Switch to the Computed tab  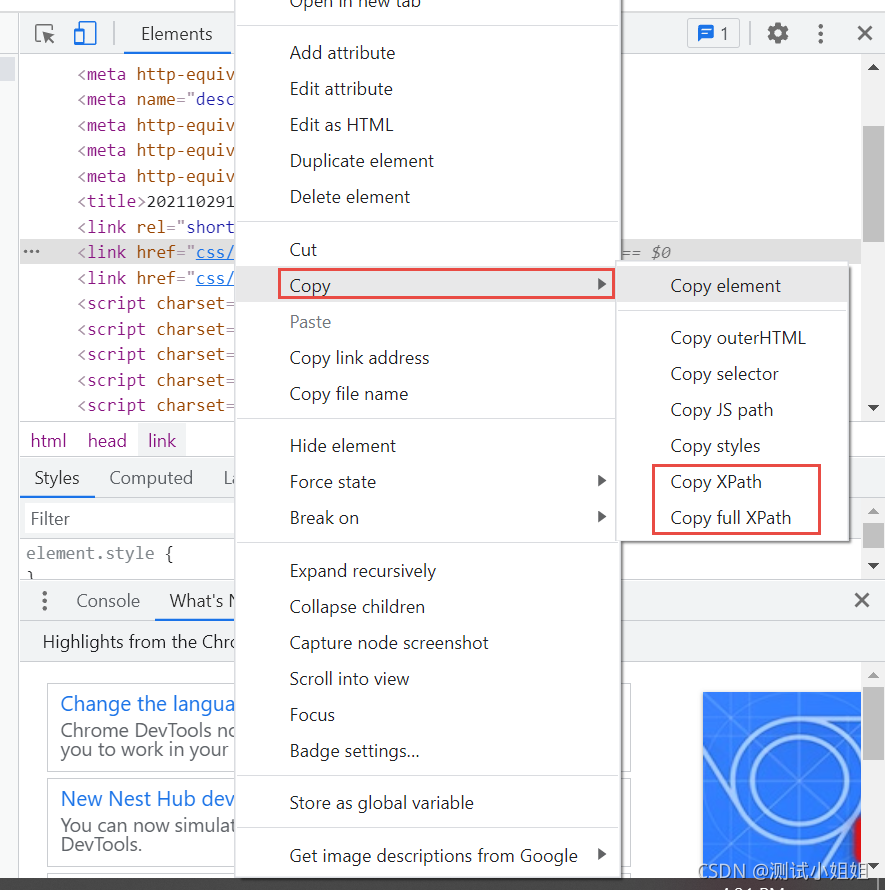point(151,478)
